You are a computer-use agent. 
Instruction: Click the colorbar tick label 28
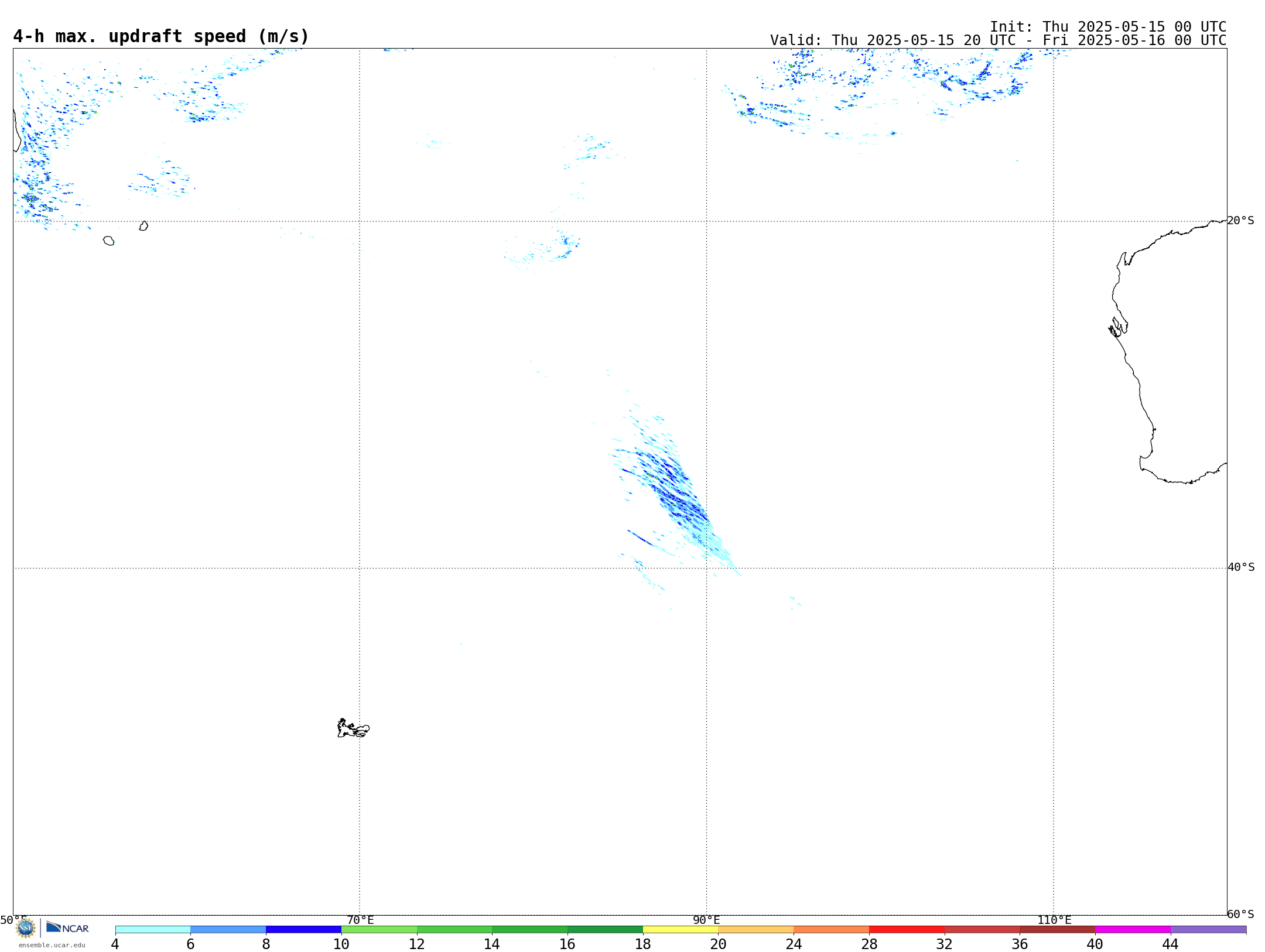[869, 944]
